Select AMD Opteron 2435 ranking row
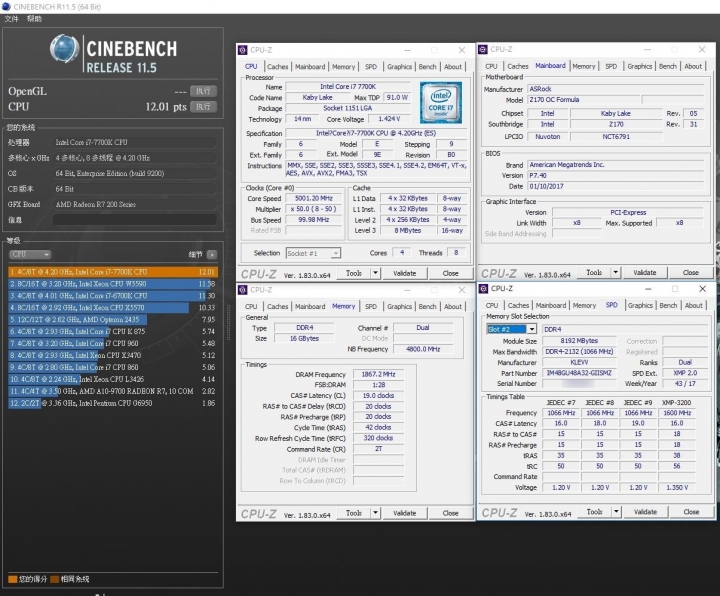The width and height of the screenshot is (720, 596). 112,320
